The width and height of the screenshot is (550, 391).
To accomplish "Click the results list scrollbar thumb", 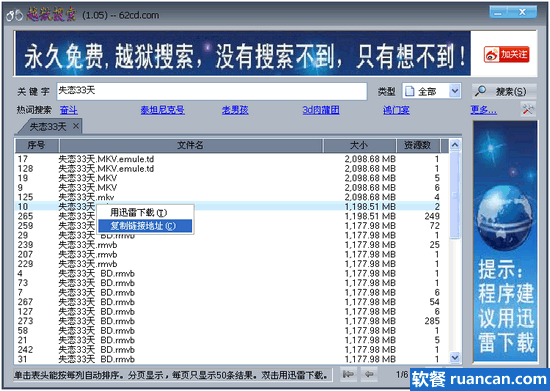I will pos(455,195).
